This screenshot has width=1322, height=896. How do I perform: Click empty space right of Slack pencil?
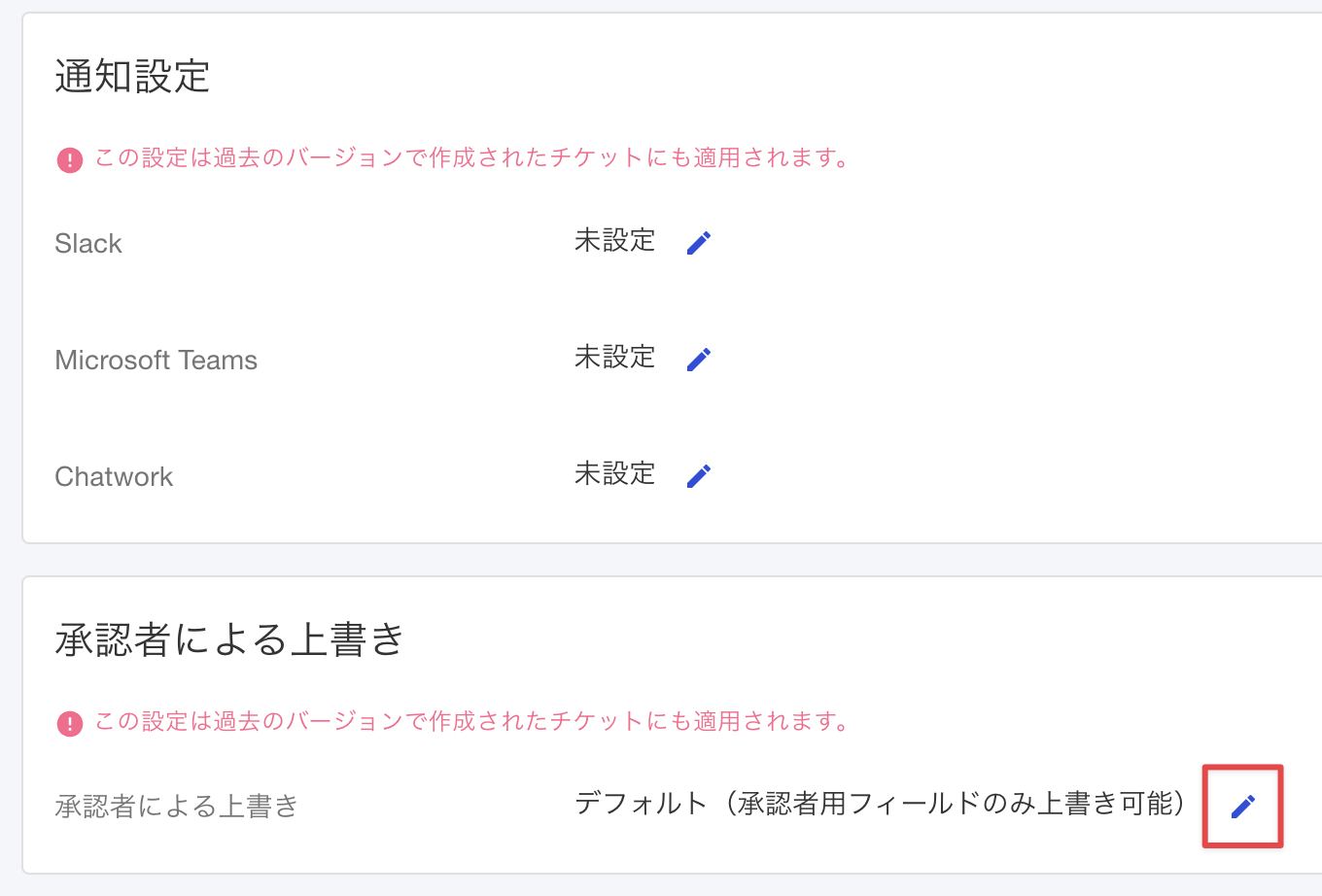coord(972,243)
